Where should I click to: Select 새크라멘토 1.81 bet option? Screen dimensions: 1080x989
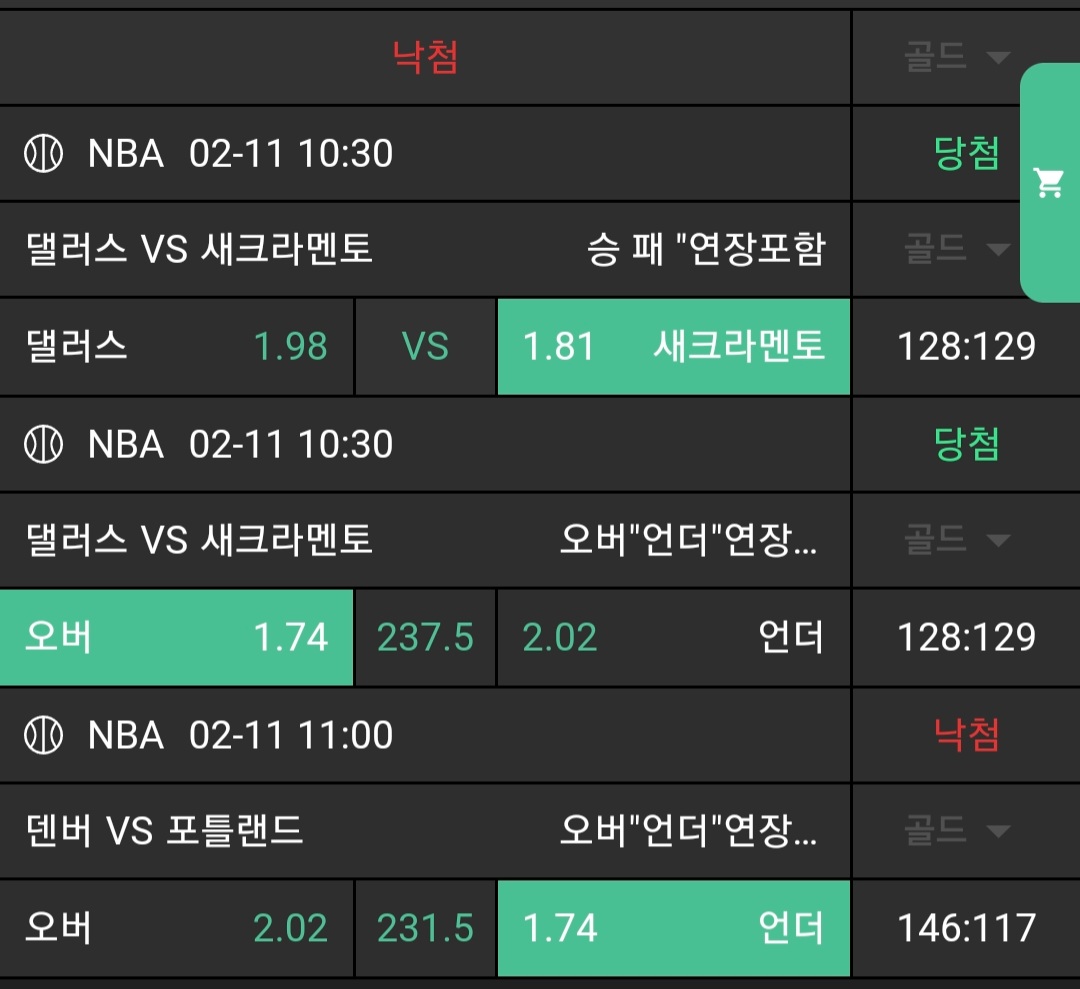point(673,346)
